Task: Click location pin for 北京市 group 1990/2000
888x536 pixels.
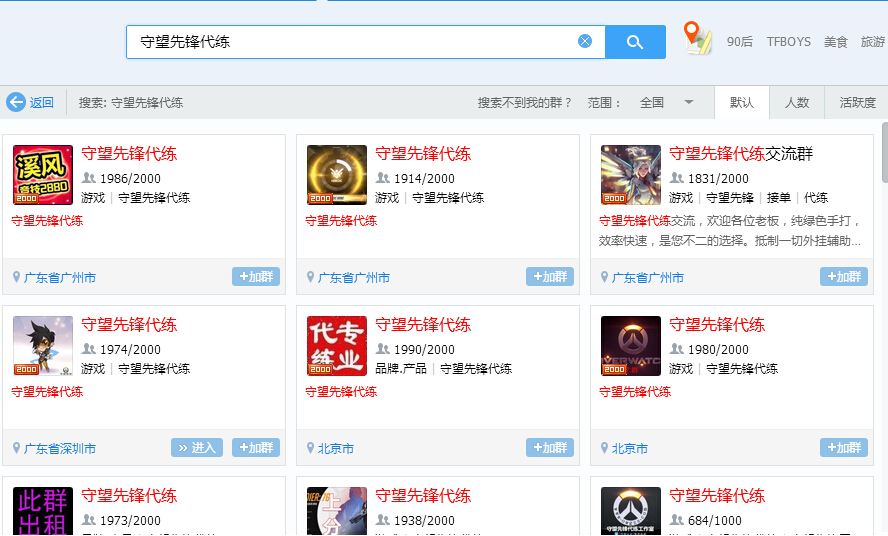Action: point(310,448)
